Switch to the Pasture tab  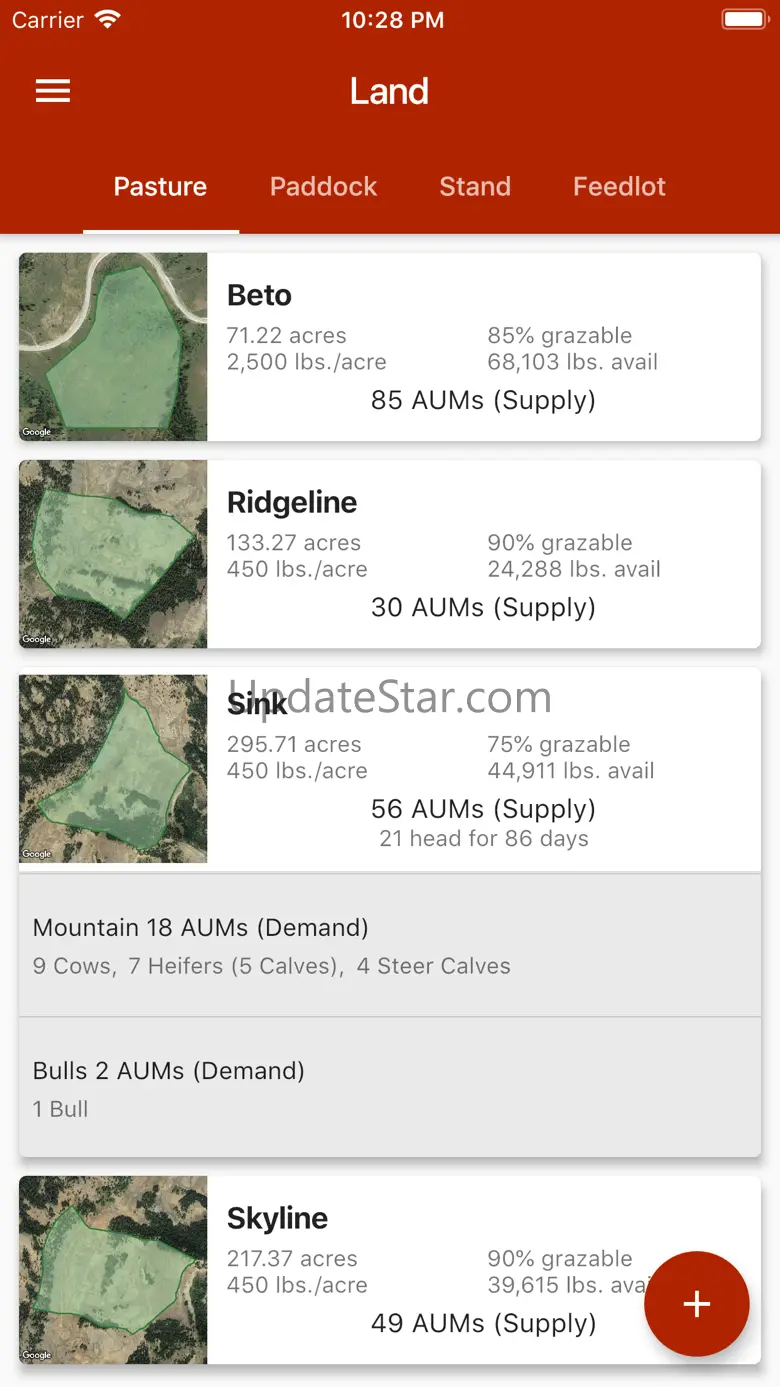(x=160, y=187)
